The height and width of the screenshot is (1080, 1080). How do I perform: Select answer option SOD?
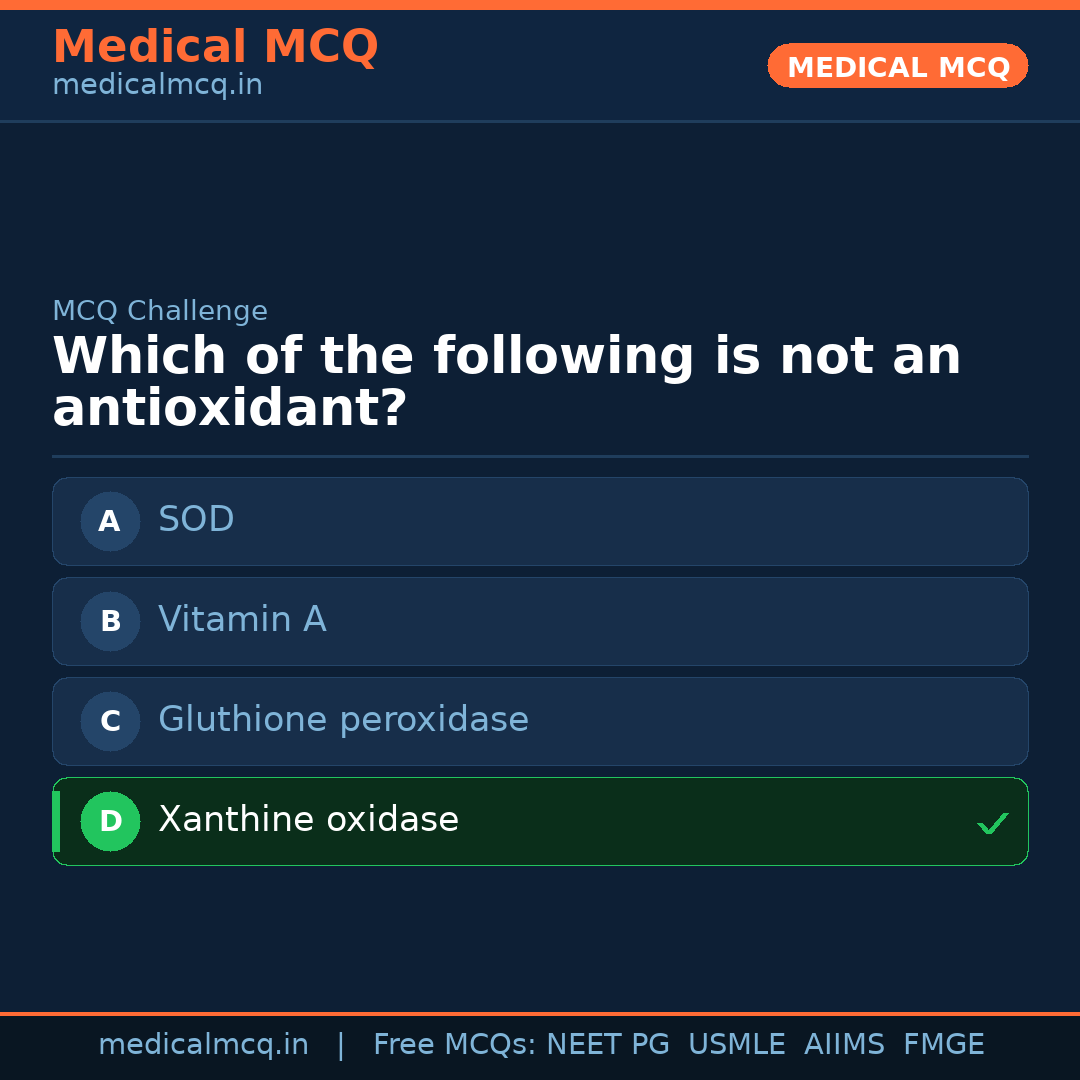540,521
